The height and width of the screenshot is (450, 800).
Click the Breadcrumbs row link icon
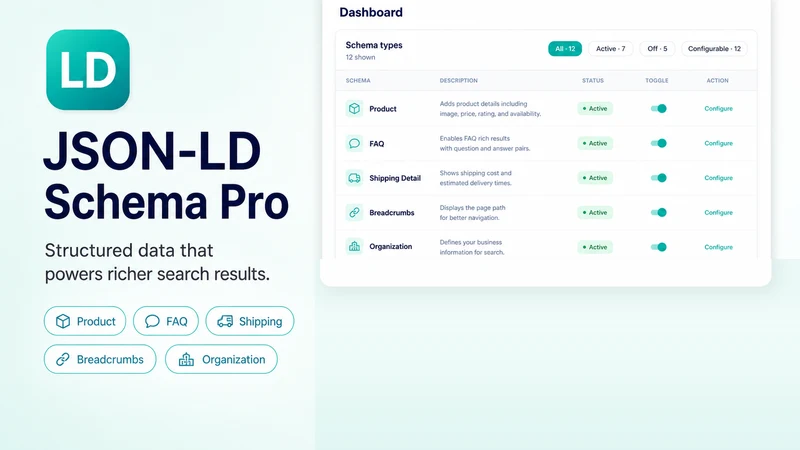tap(354, 212)
